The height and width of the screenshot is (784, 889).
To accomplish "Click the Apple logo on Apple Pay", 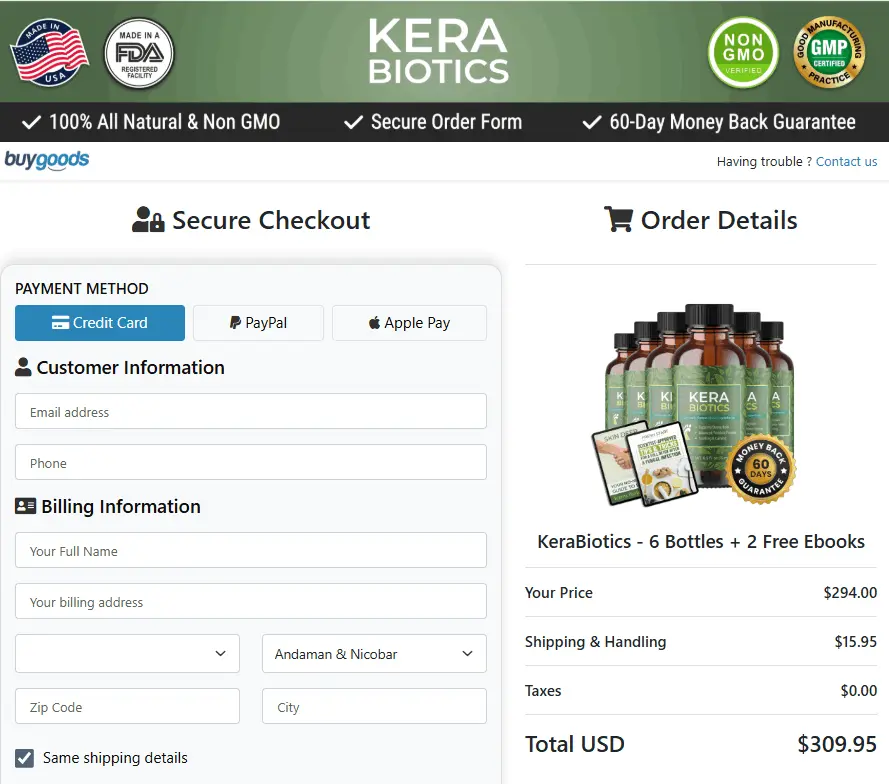I will click(377, 322).
